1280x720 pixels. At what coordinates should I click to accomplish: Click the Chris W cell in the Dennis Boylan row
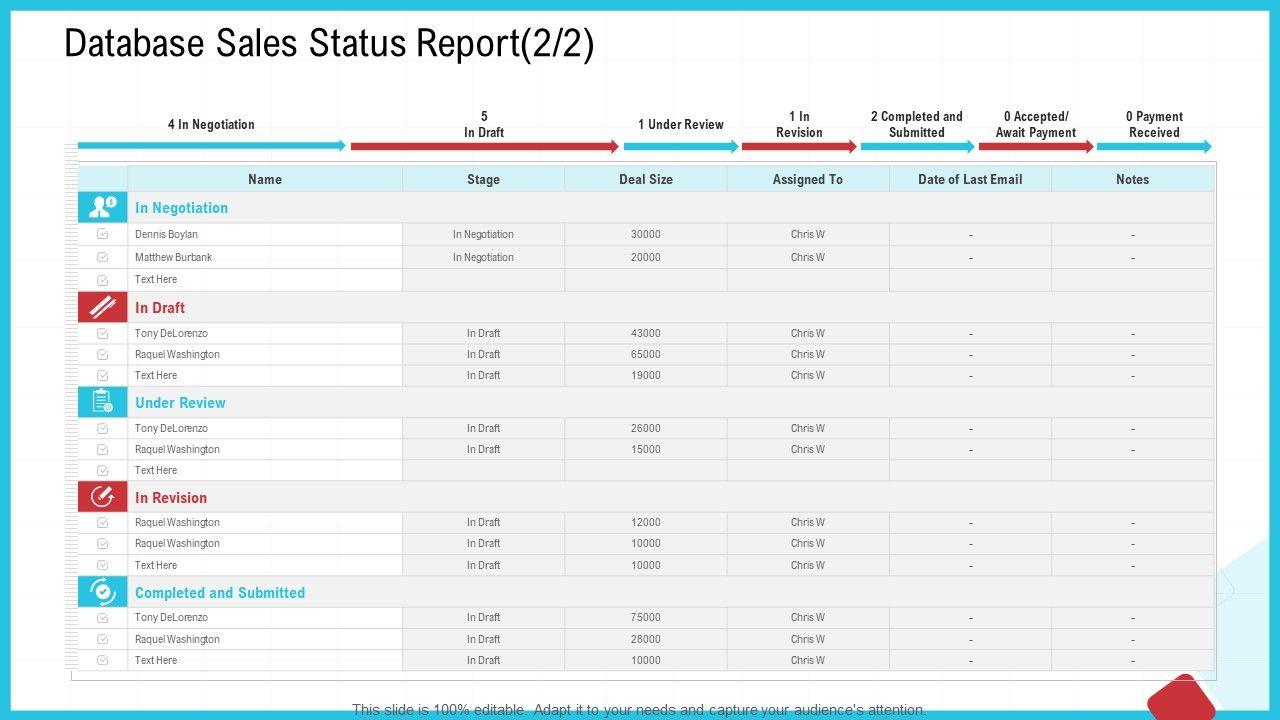coord(808,234)
